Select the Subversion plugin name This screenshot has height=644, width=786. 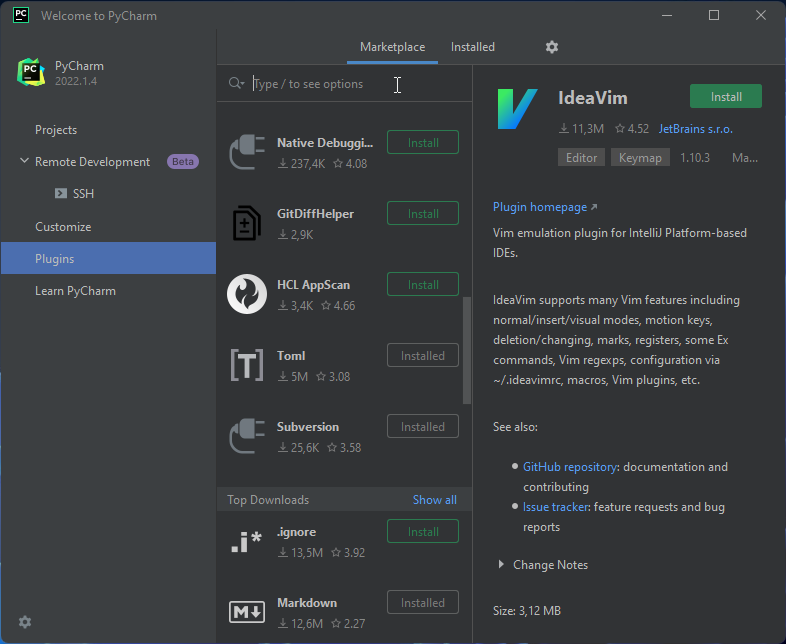[308, 427]
